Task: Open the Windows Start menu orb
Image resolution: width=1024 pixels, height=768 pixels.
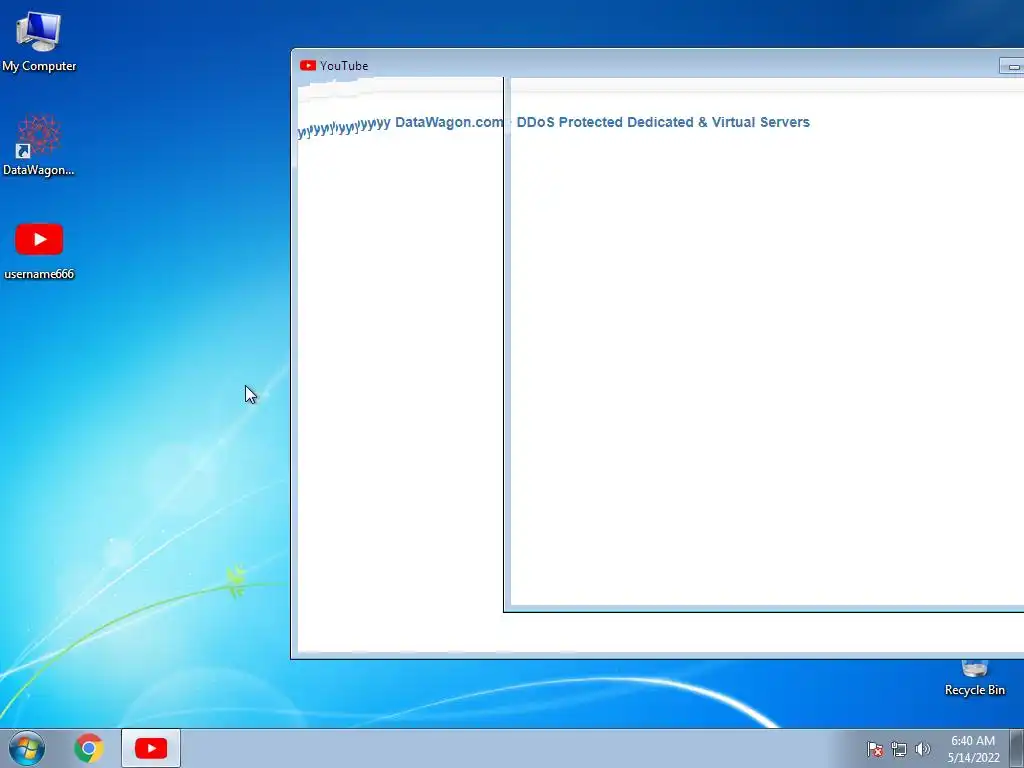Action: (27, 748)
